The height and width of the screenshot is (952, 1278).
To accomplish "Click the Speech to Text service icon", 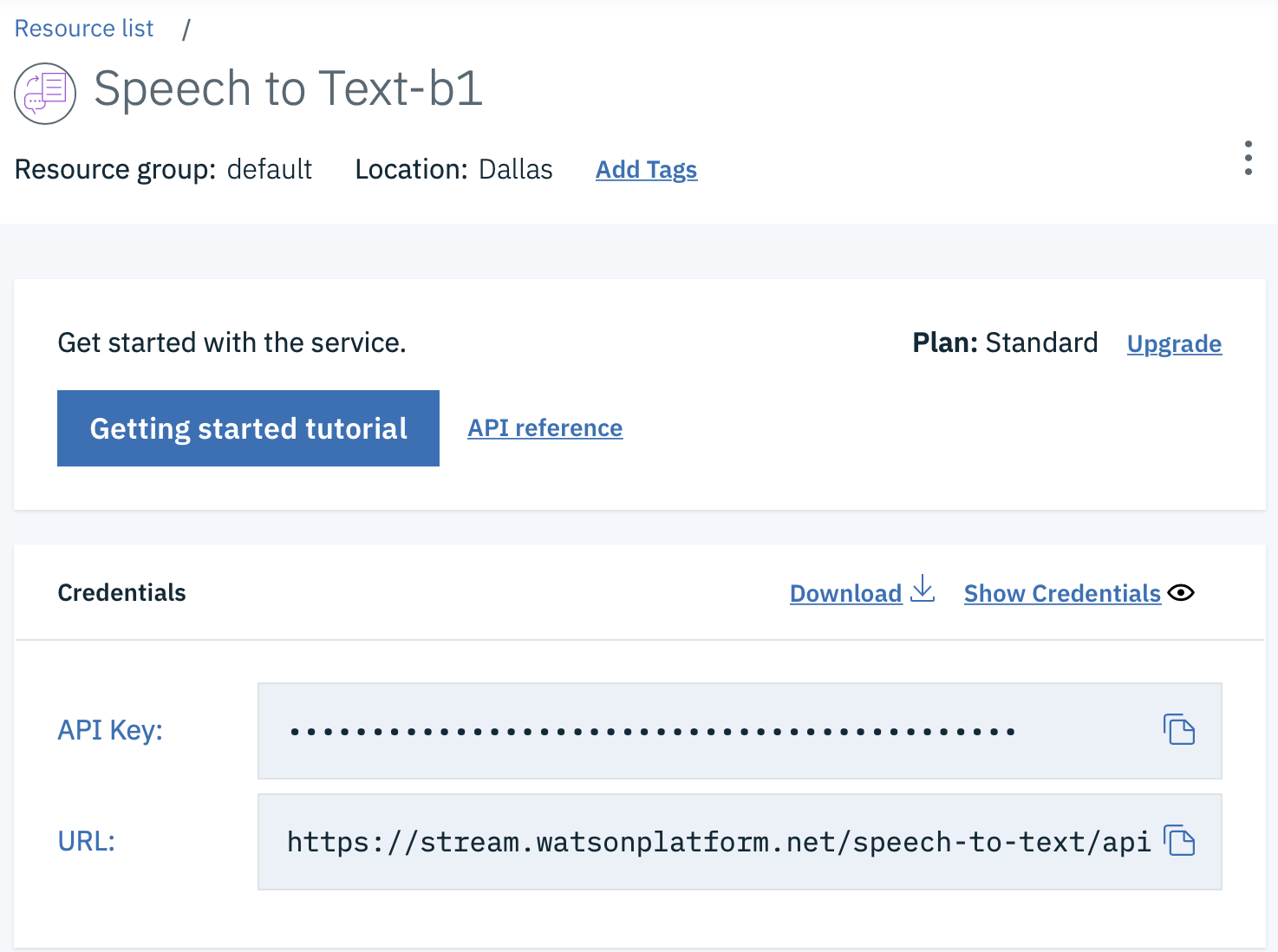I will 45,94.
